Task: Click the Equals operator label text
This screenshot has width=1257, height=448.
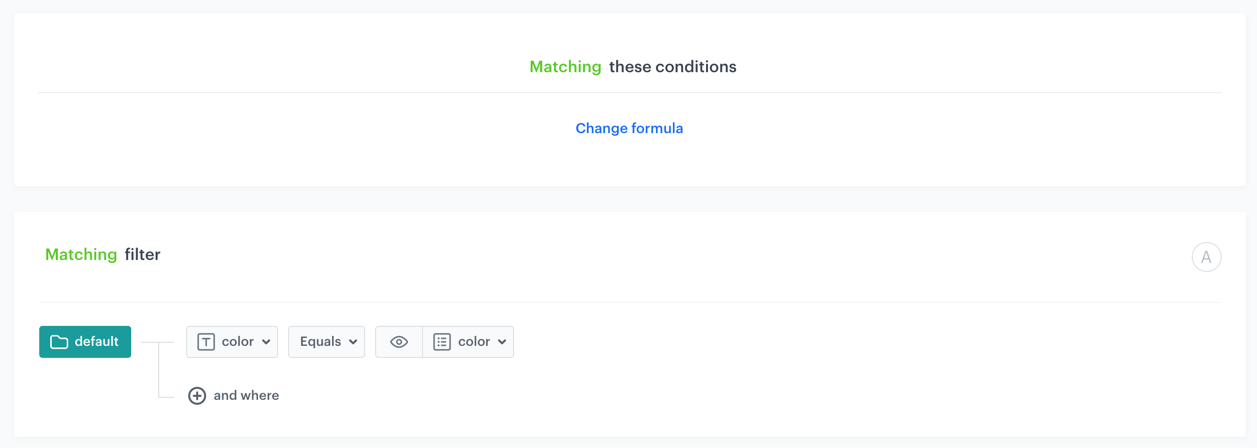Action: [x=320, y=342]
